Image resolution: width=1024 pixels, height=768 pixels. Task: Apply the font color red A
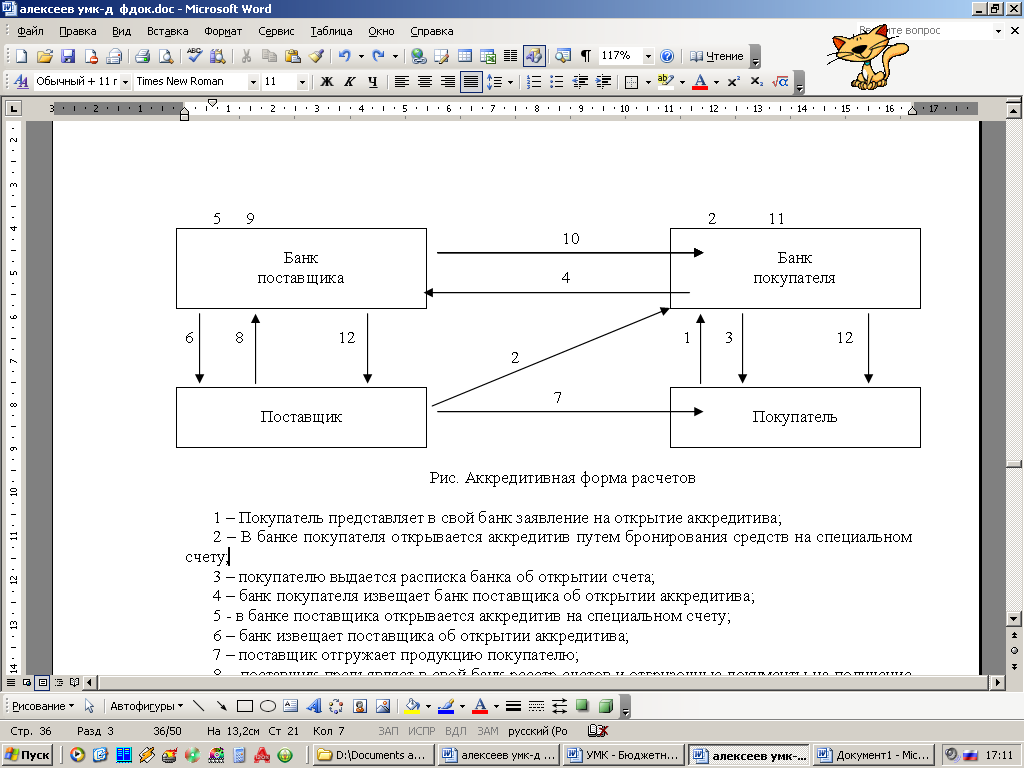click(699, 82)
